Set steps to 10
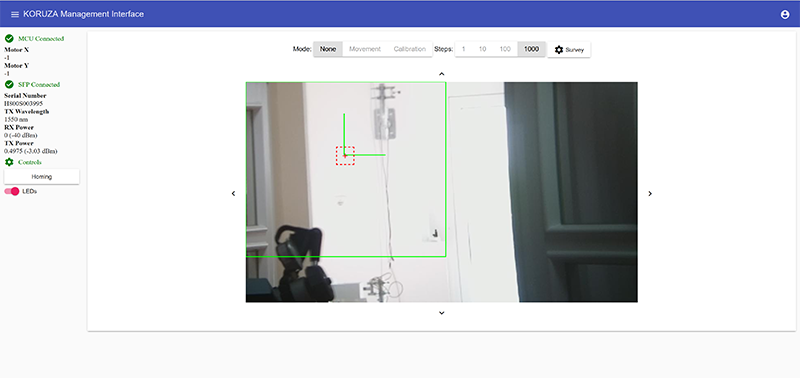 pyautogui.click(x=482, y=49)
